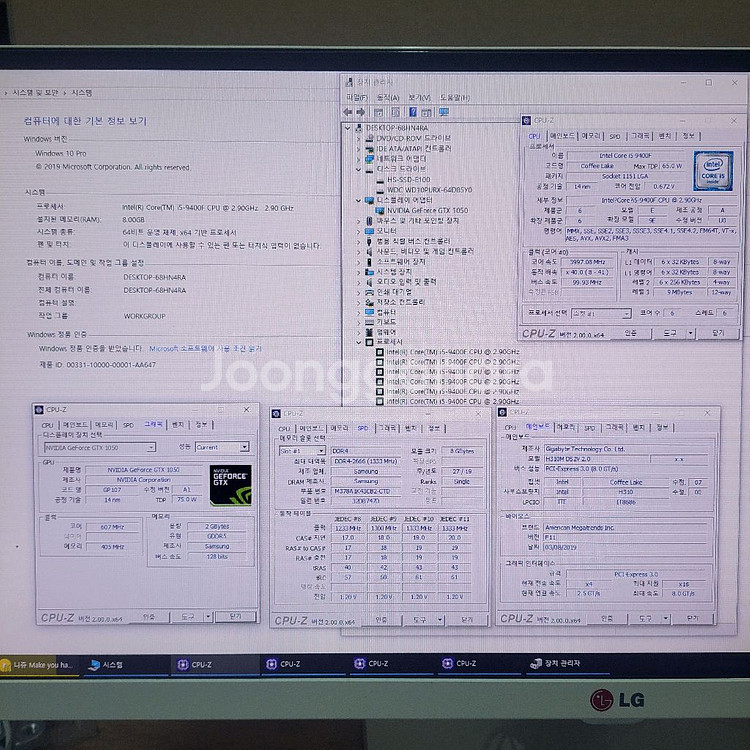Switch to 메모리 tab in the GeForce graphics CPU-Z window
Viewport: 750px width, 750px height.
pos(104,425)
